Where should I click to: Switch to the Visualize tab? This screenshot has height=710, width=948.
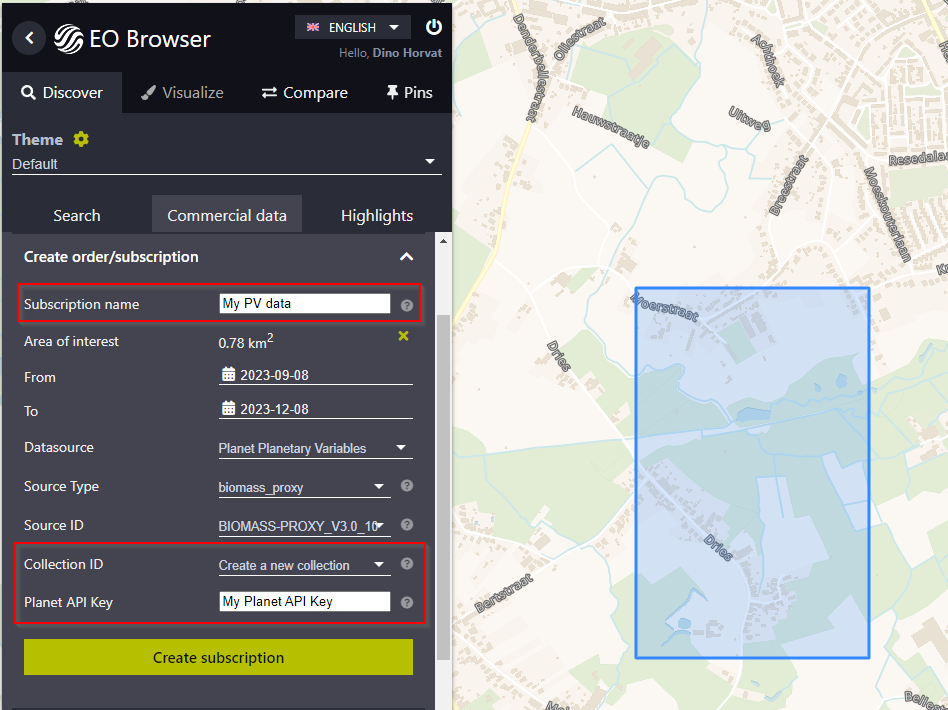click(182, 93)
